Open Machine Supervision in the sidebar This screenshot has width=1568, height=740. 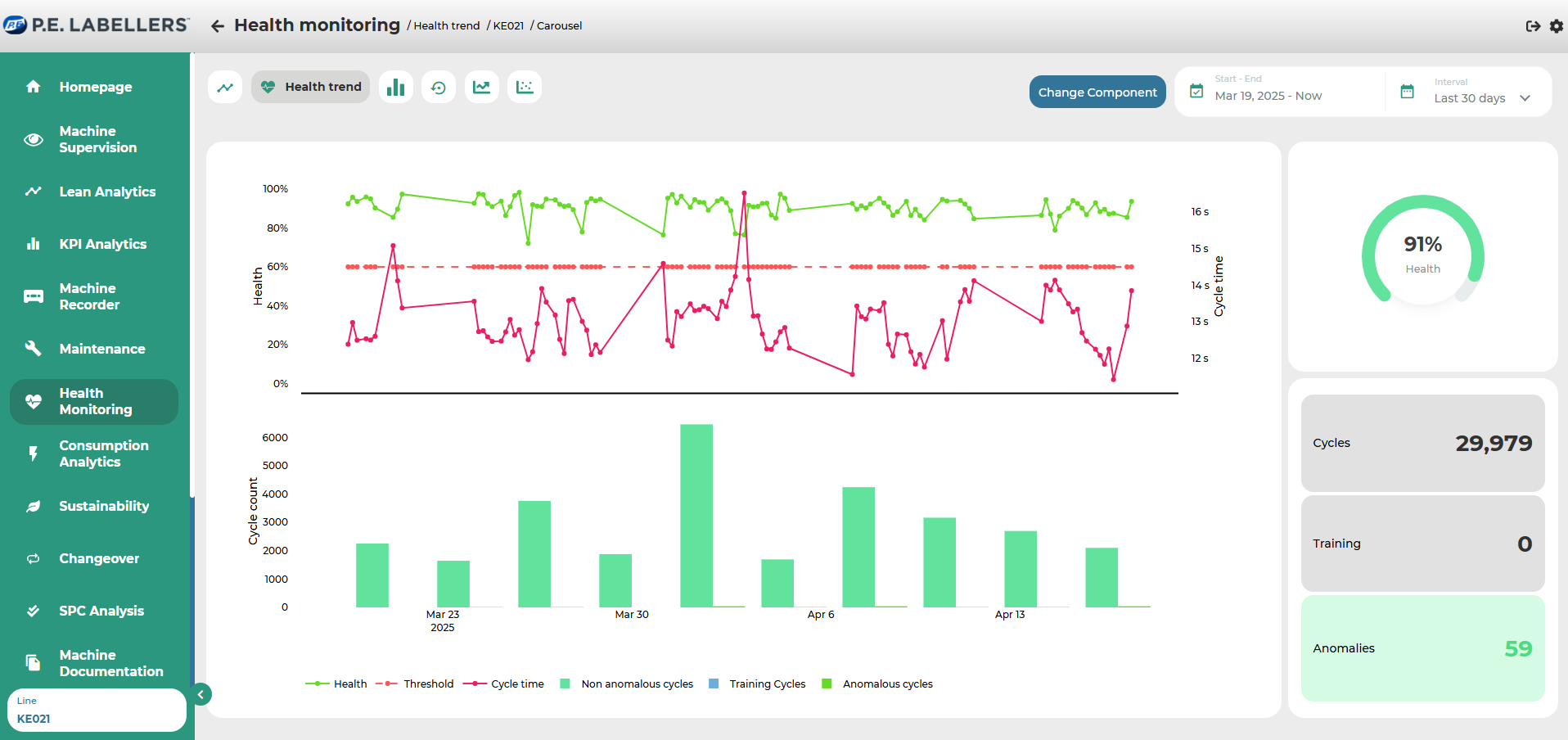pyautogui.click(x=97, y=139)
